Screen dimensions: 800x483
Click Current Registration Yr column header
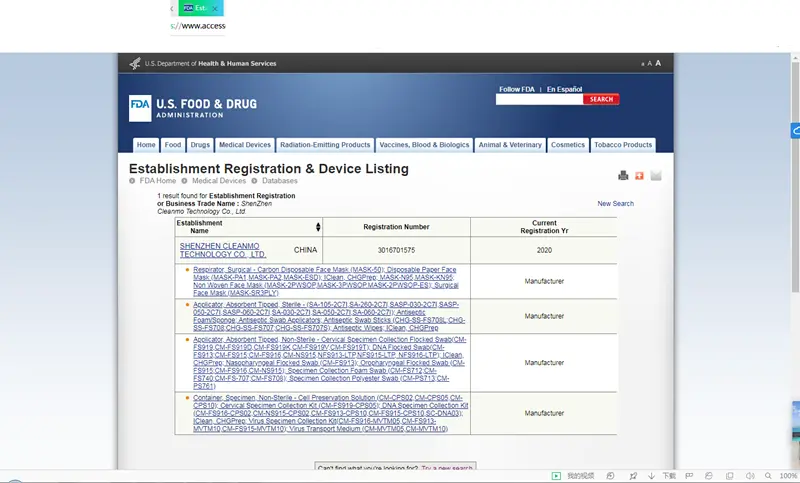544,227
